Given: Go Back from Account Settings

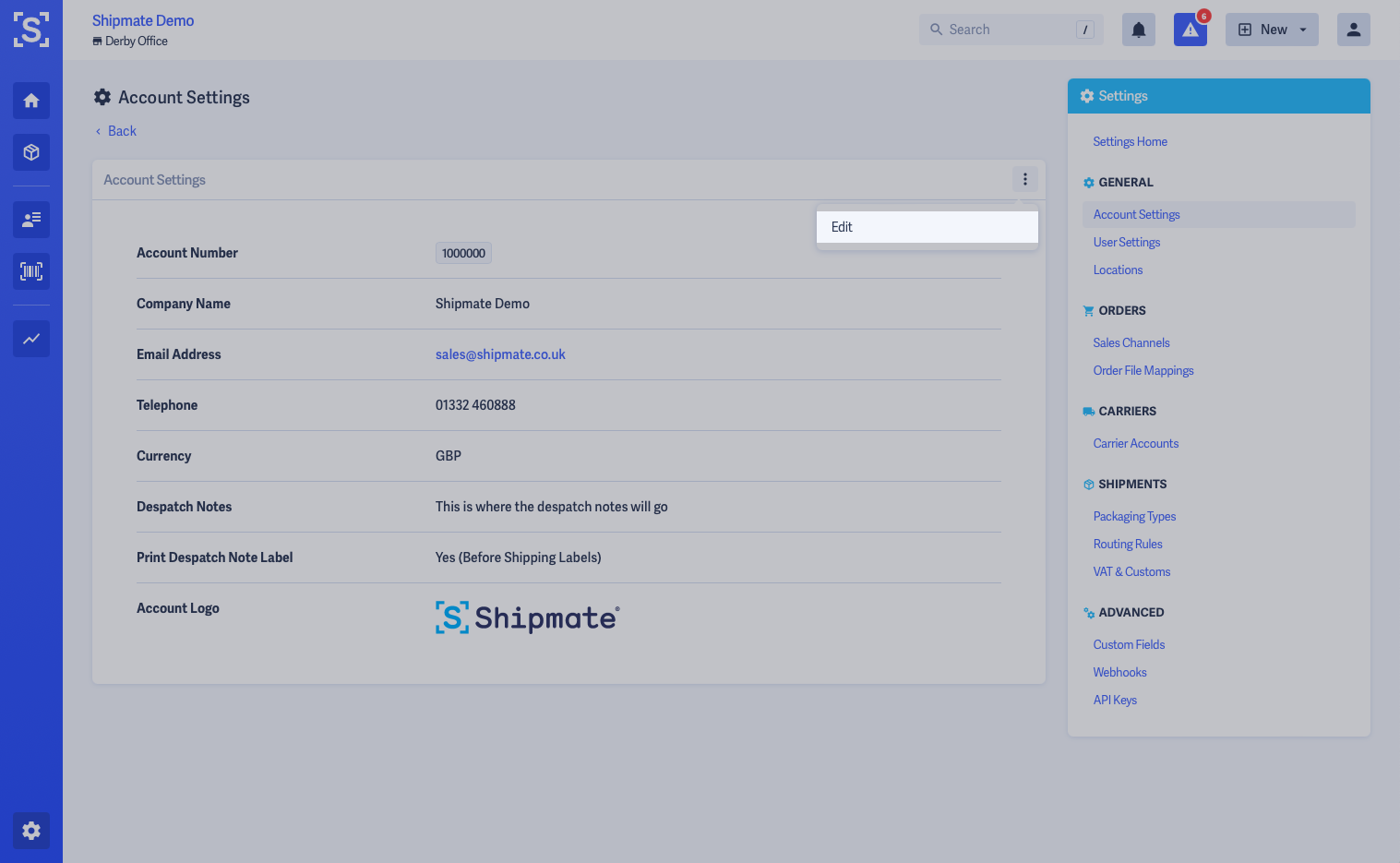Looking at the screenshot, I should click(x=115, y=131).
